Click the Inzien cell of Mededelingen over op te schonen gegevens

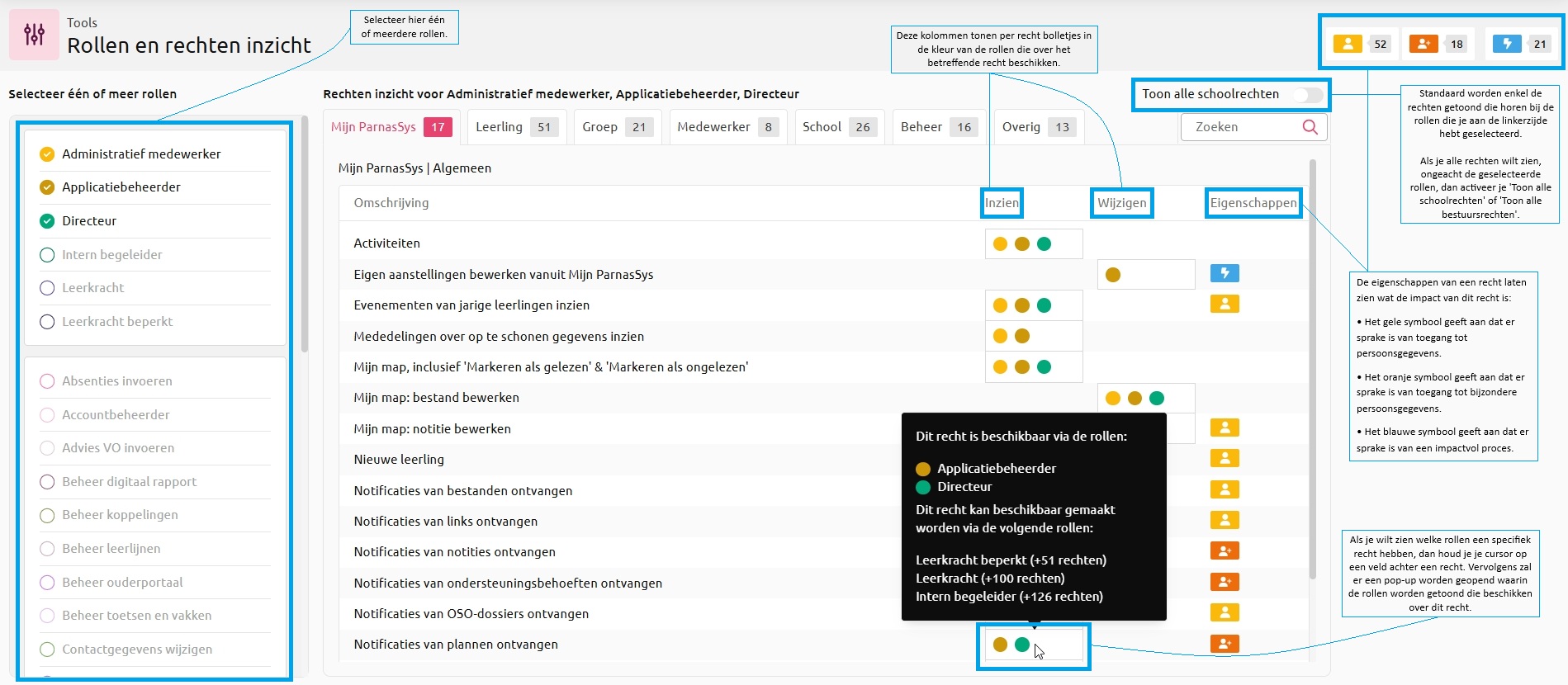pos(1034,336)
